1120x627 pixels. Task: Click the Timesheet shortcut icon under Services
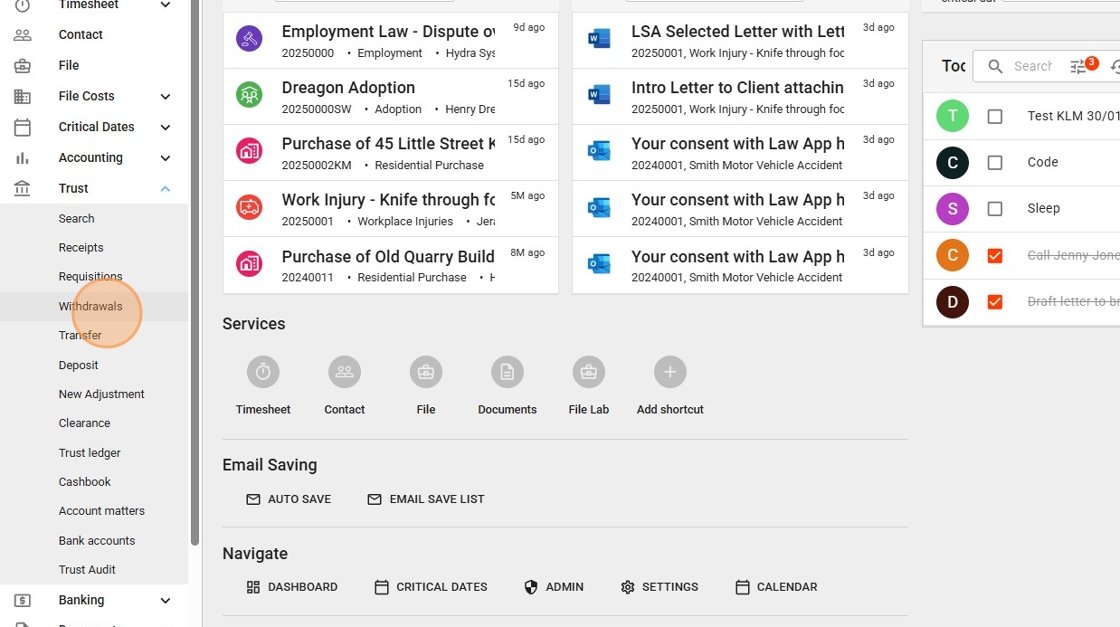pyautogui.click(x=263, y=372)
